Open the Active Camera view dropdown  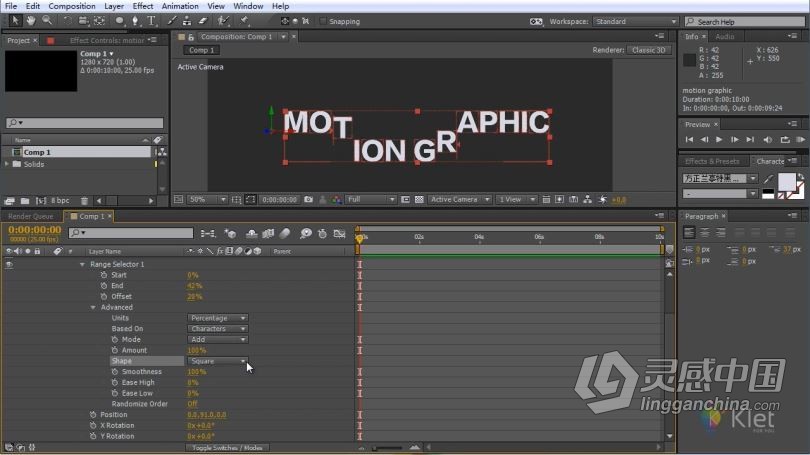click(x=459, y=199)
